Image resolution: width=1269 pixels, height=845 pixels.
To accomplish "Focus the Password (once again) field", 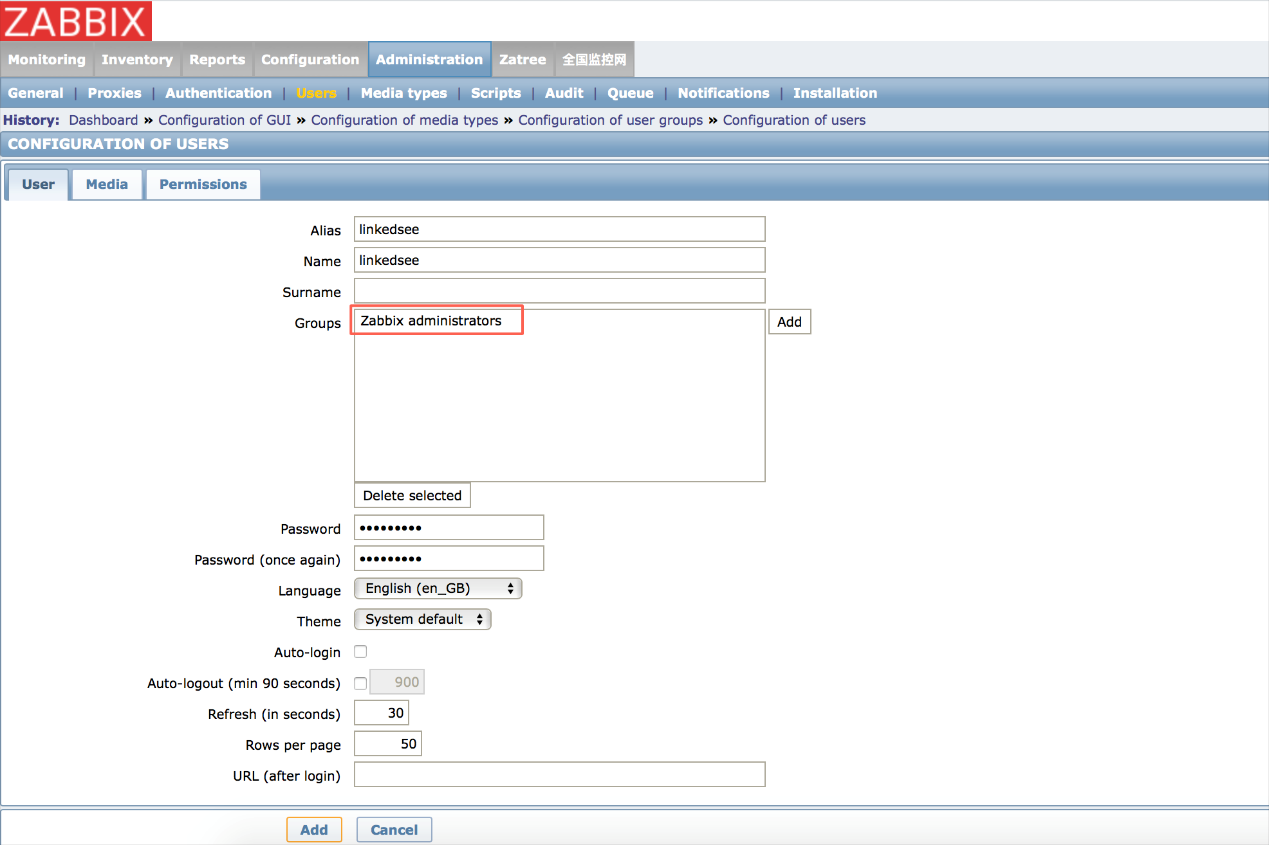I will [x=449, y=559].
